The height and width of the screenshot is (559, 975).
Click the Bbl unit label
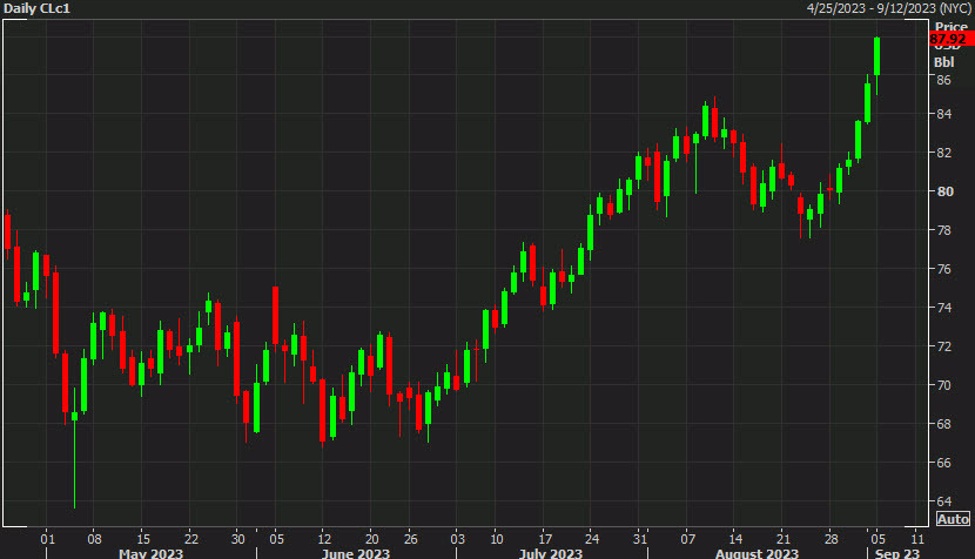pos(944,61)
